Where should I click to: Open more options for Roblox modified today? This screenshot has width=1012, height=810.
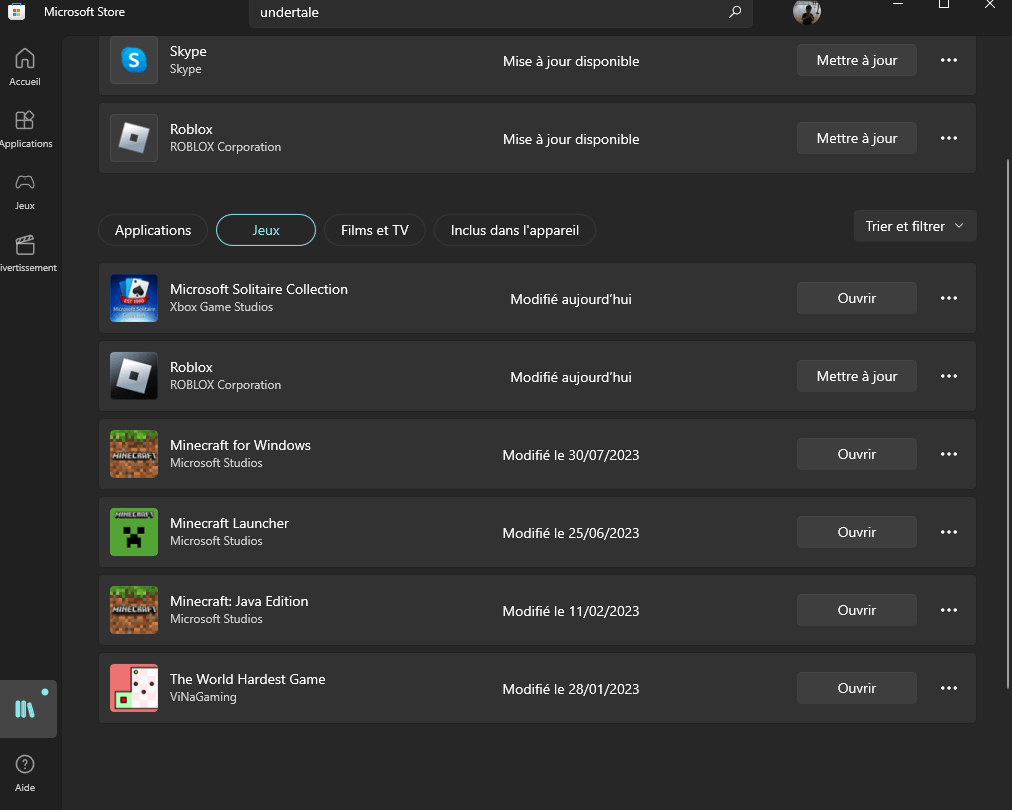(x=949, y=376)
